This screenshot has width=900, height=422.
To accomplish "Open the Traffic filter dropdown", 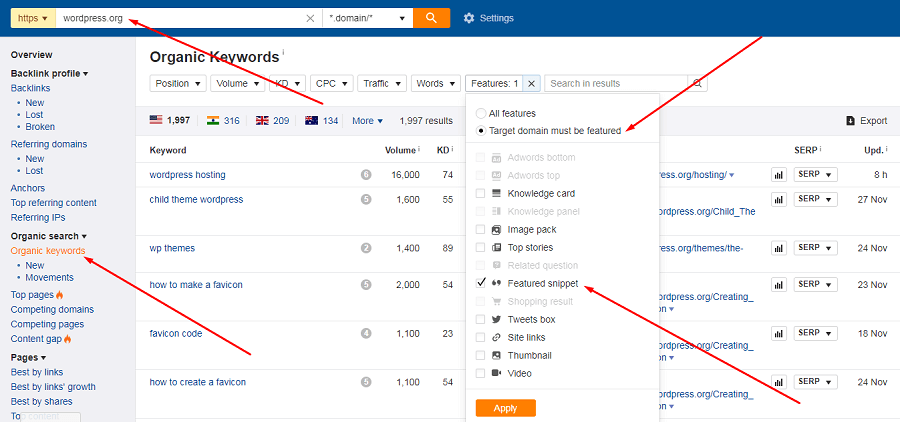I will [382, 83].
